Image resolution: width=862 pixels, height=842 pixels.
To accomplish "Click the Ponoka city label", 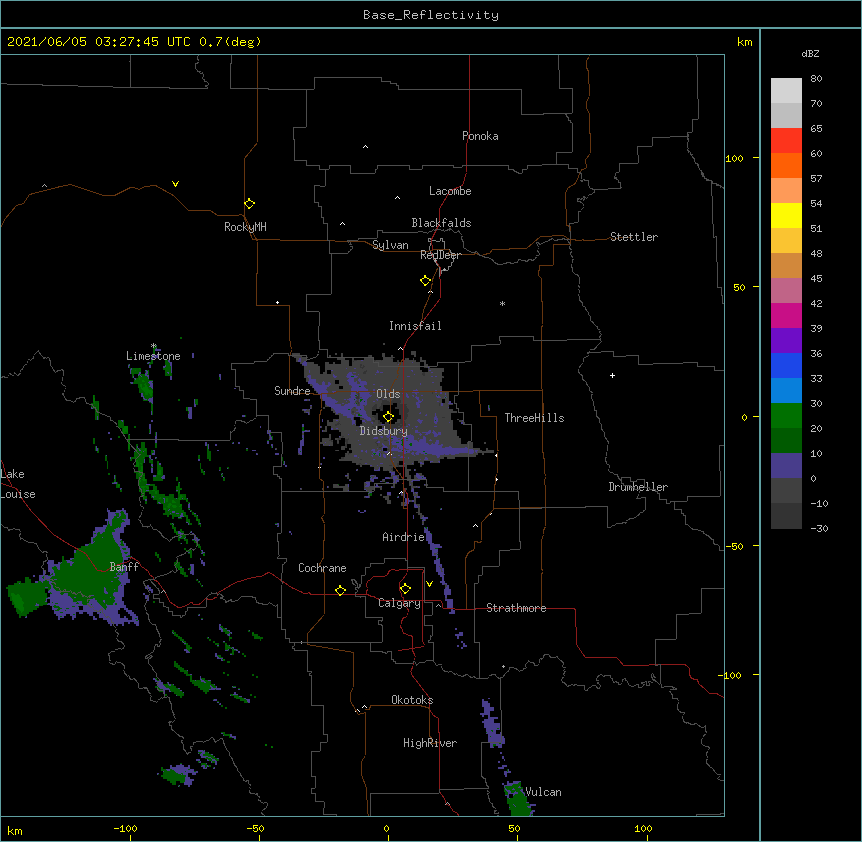I will point(480,136).
